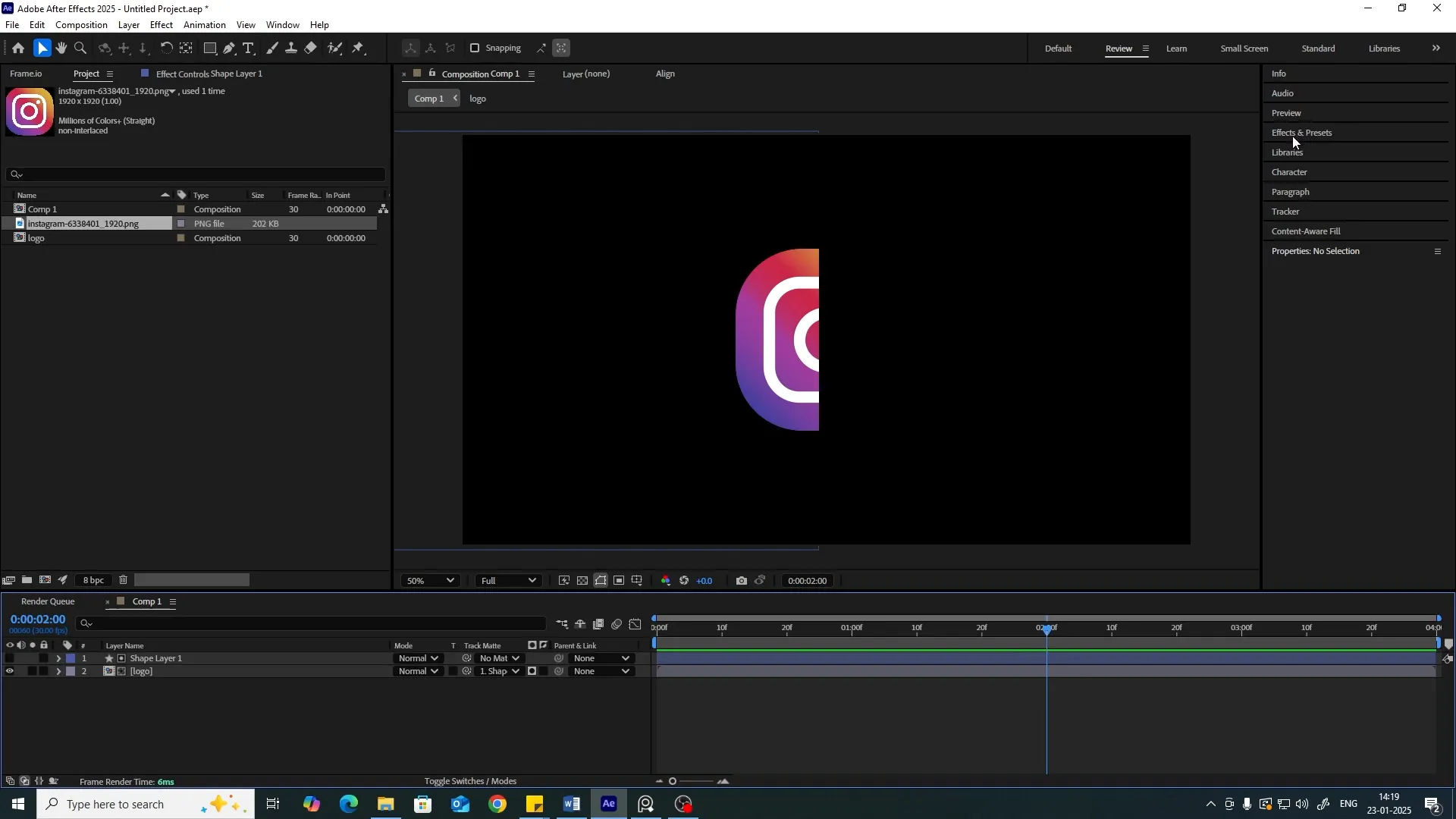Select the Clone Stamp tool
The width and height of the screenshot is (1456, 819).
tap(291, 48)
